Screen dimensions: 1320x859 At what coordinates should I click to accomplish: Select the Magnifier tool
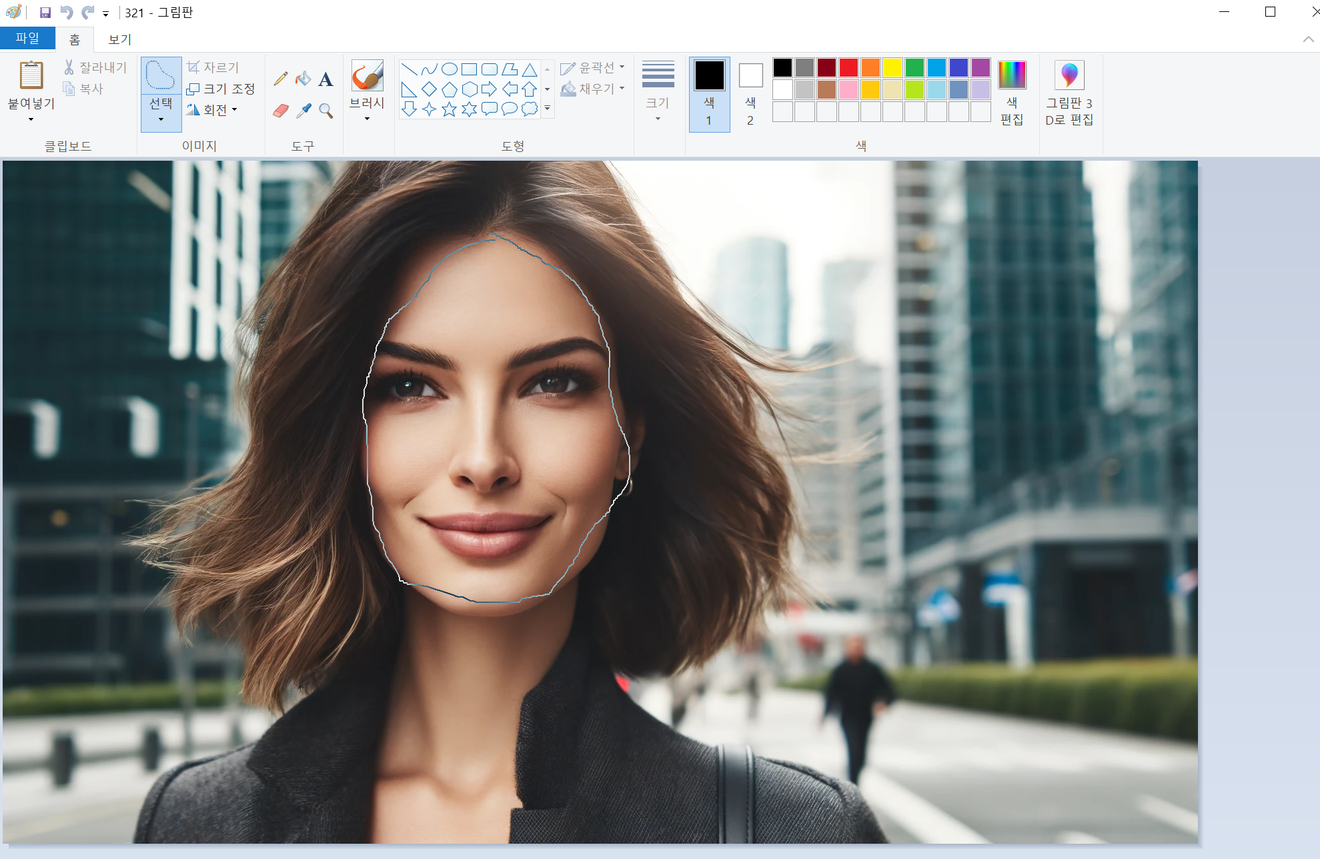[x=325, y=110]
